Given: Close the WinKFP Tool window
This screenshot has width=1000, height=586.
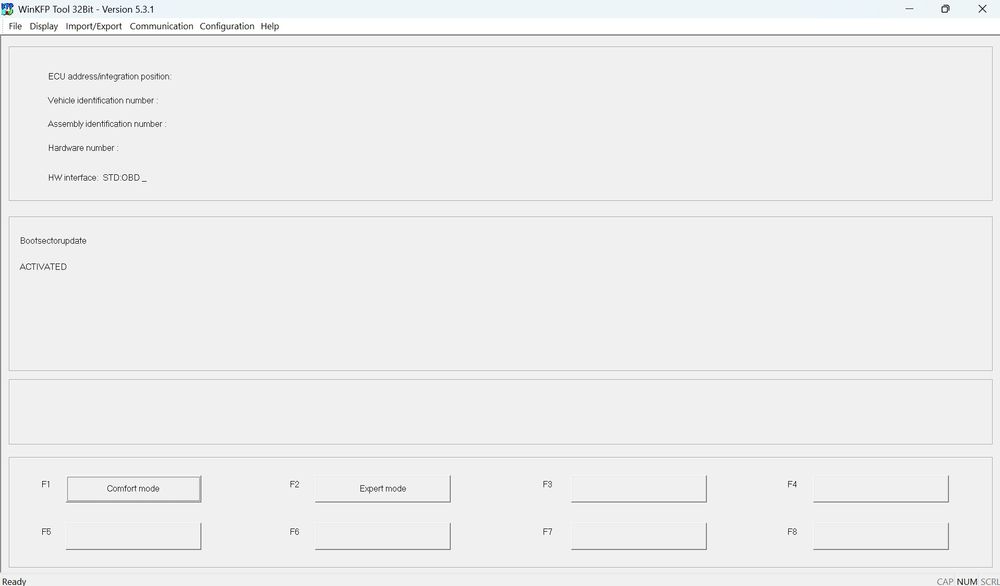Looking at the screenshot, I should point(982,9).
